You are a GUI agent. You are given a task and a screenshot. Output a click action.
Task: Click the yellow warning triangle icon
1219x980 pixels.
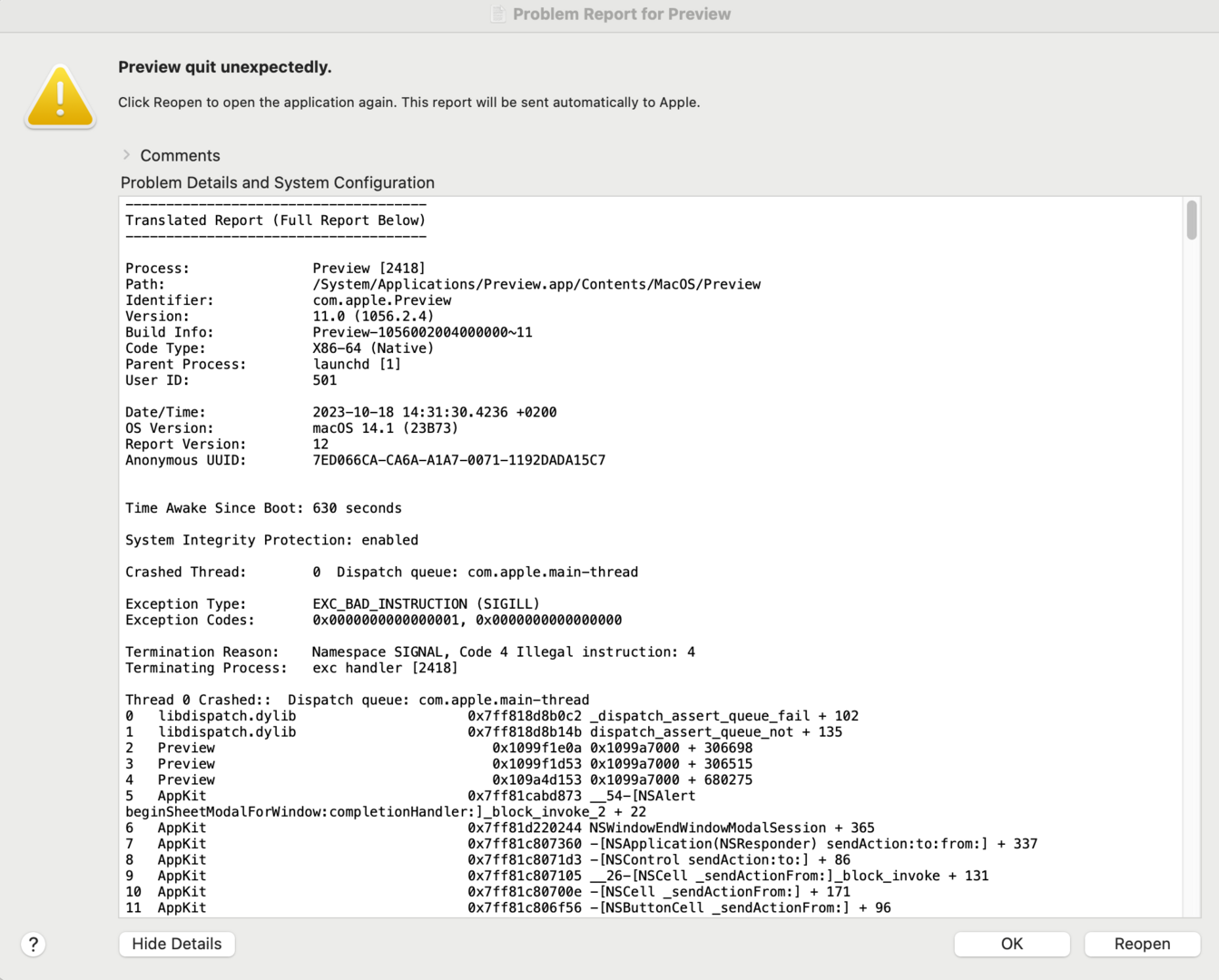click(60, 96)
